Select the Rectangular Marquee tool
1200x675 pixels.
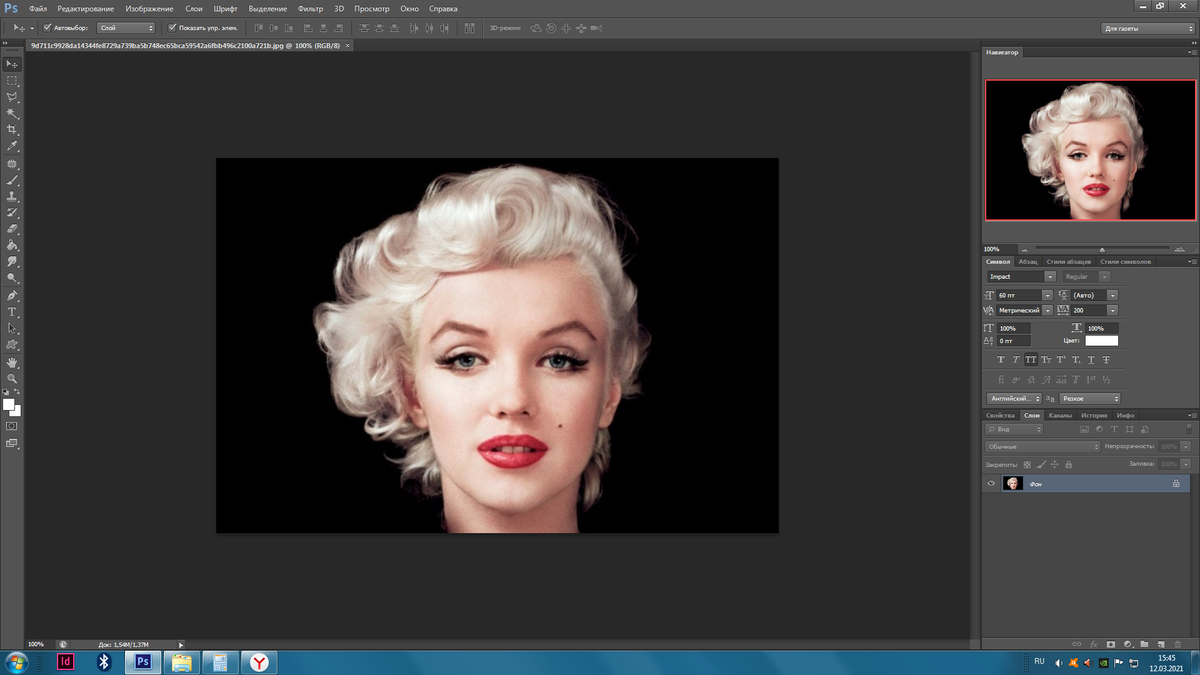click(12, 80)
